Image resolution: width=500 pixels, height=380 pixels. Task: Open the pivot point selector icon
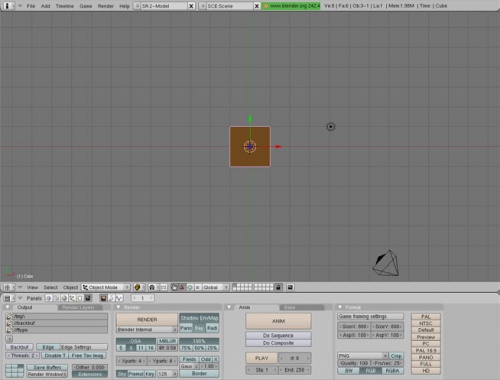pyautogui.click(x=153, y=287)
